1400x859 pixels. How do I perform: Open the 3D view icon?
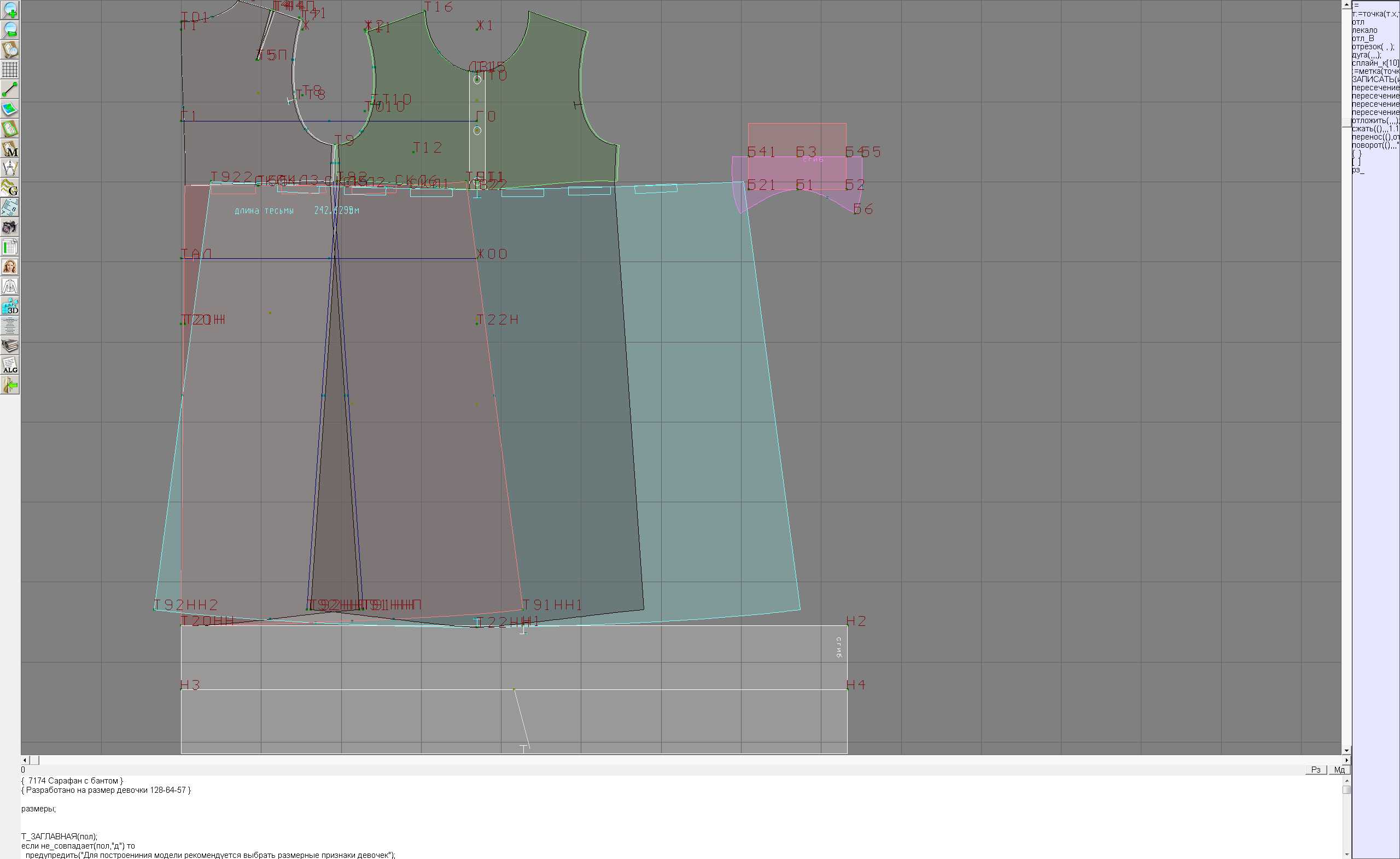pos(10,306)
